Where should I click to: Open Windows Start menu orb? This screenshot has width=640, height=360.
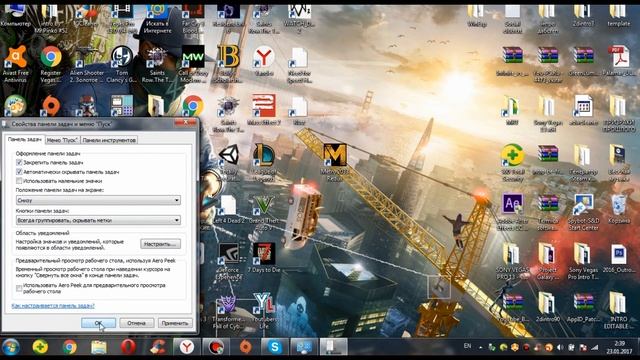(x=11, y=347)
